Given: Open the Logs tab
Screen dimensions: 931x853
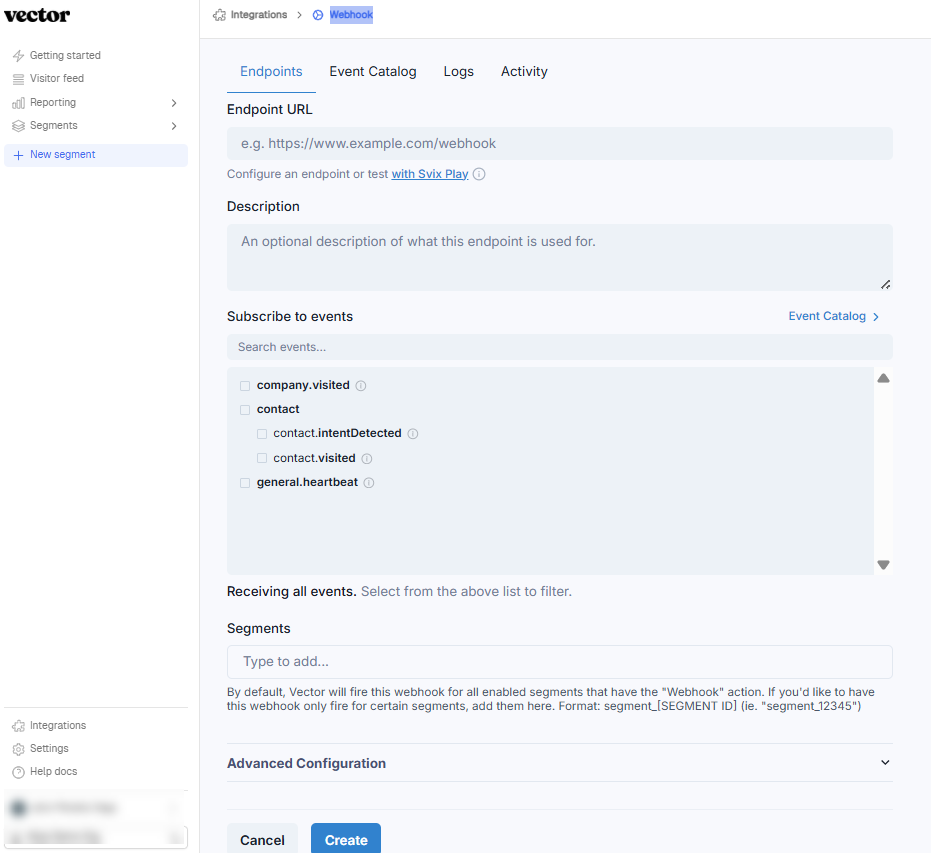Looking at the screenshot, I should point(459,72).
